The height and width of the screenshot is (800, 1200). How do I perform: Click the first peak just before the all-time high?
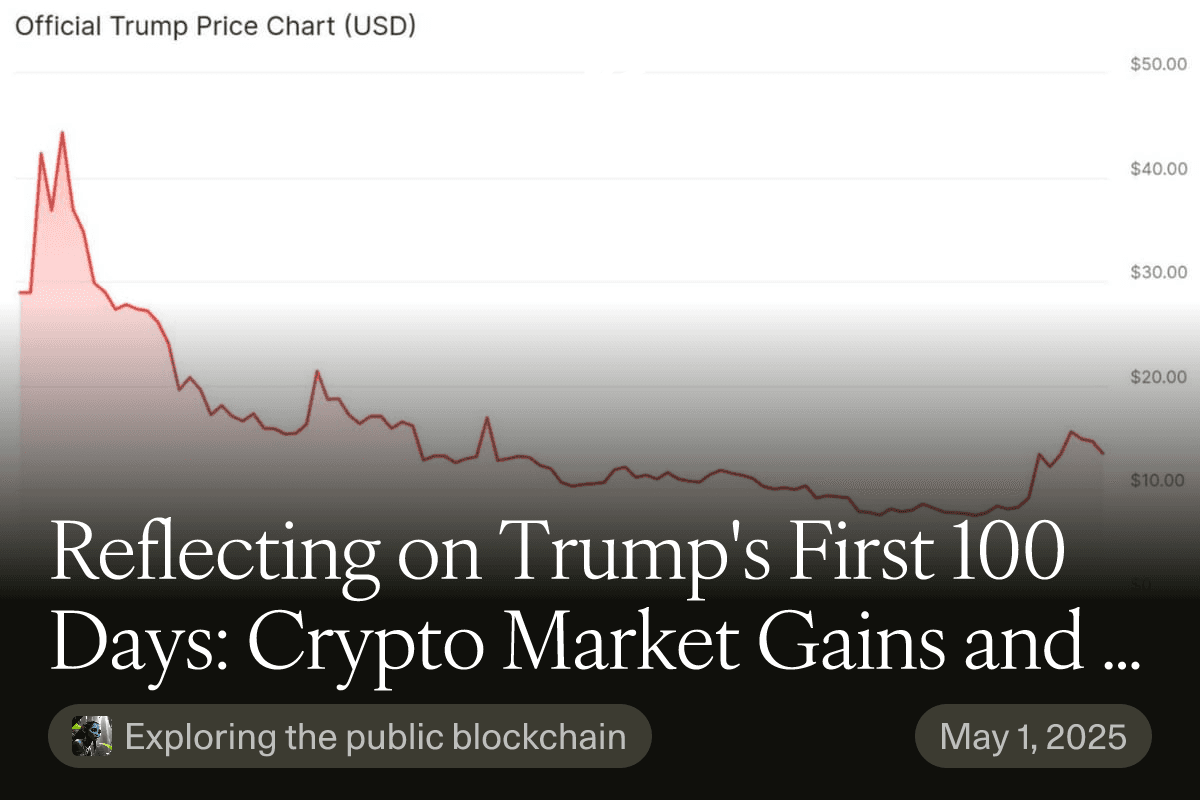tap(41, 153)
